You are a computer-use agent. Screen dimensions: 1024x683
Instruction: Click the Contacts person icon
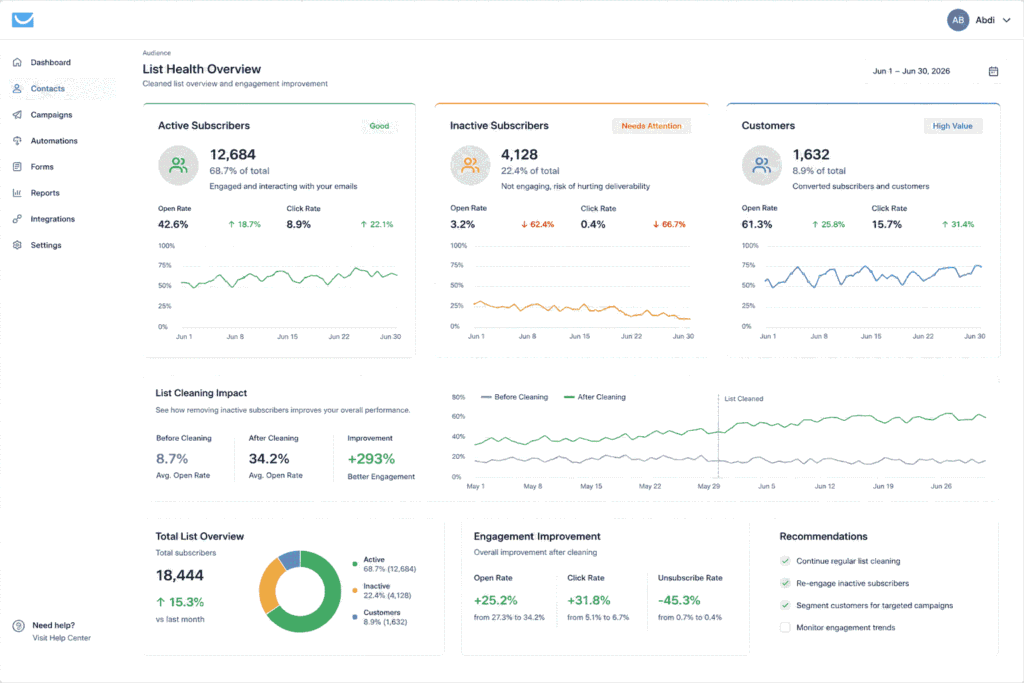17,89
